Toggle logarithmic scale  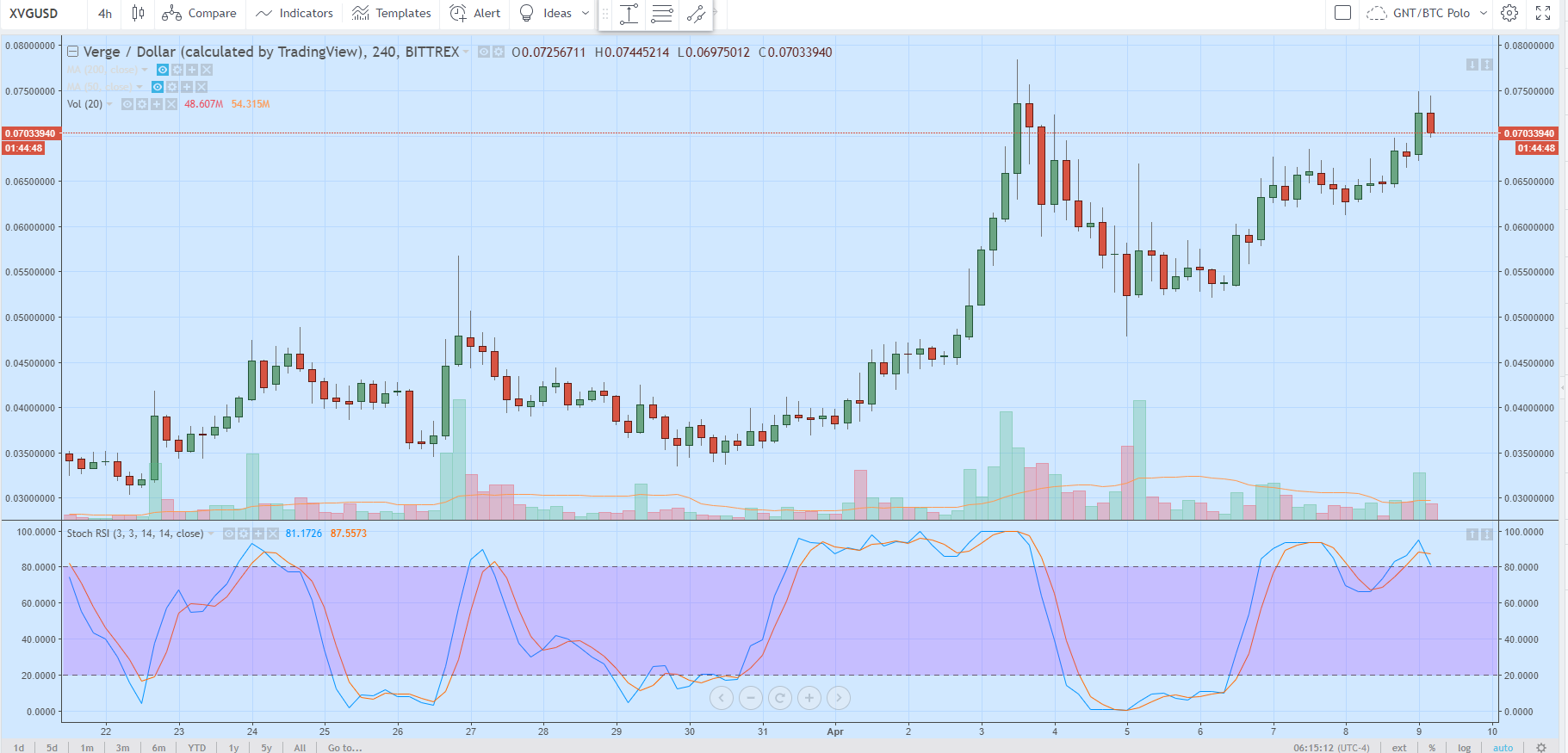[1464, 748]
